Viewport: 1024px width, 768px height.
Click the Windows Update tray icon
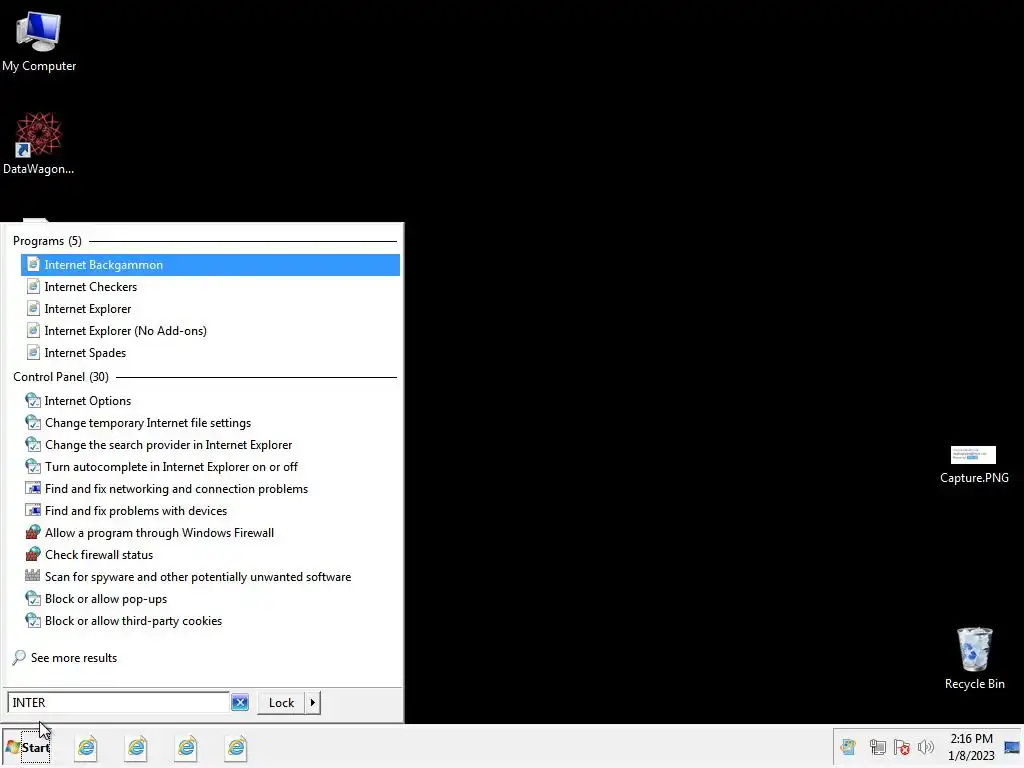point(848,747)
